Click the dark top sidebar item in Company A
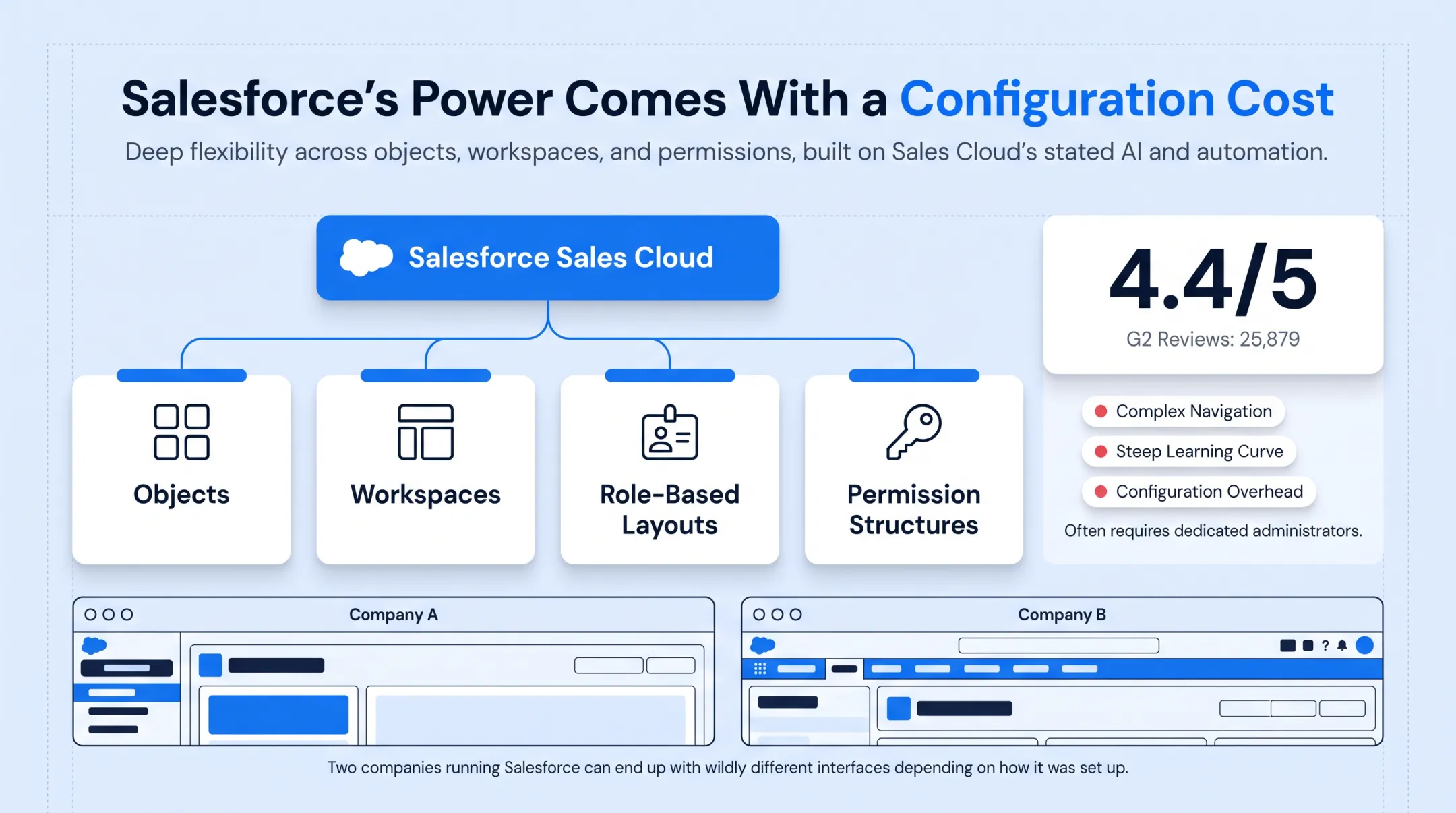The height and width of the screenshot is (813, 1456). click(x=127, y=668)
